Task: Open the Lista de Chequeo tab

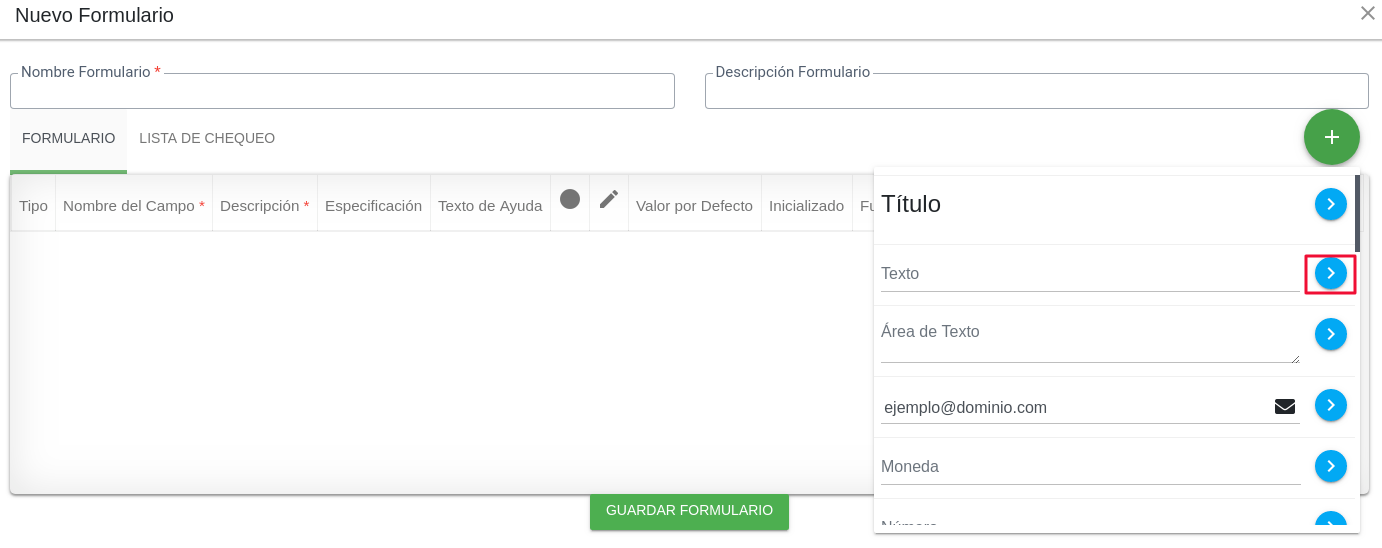Action: [x=207, y=138]
